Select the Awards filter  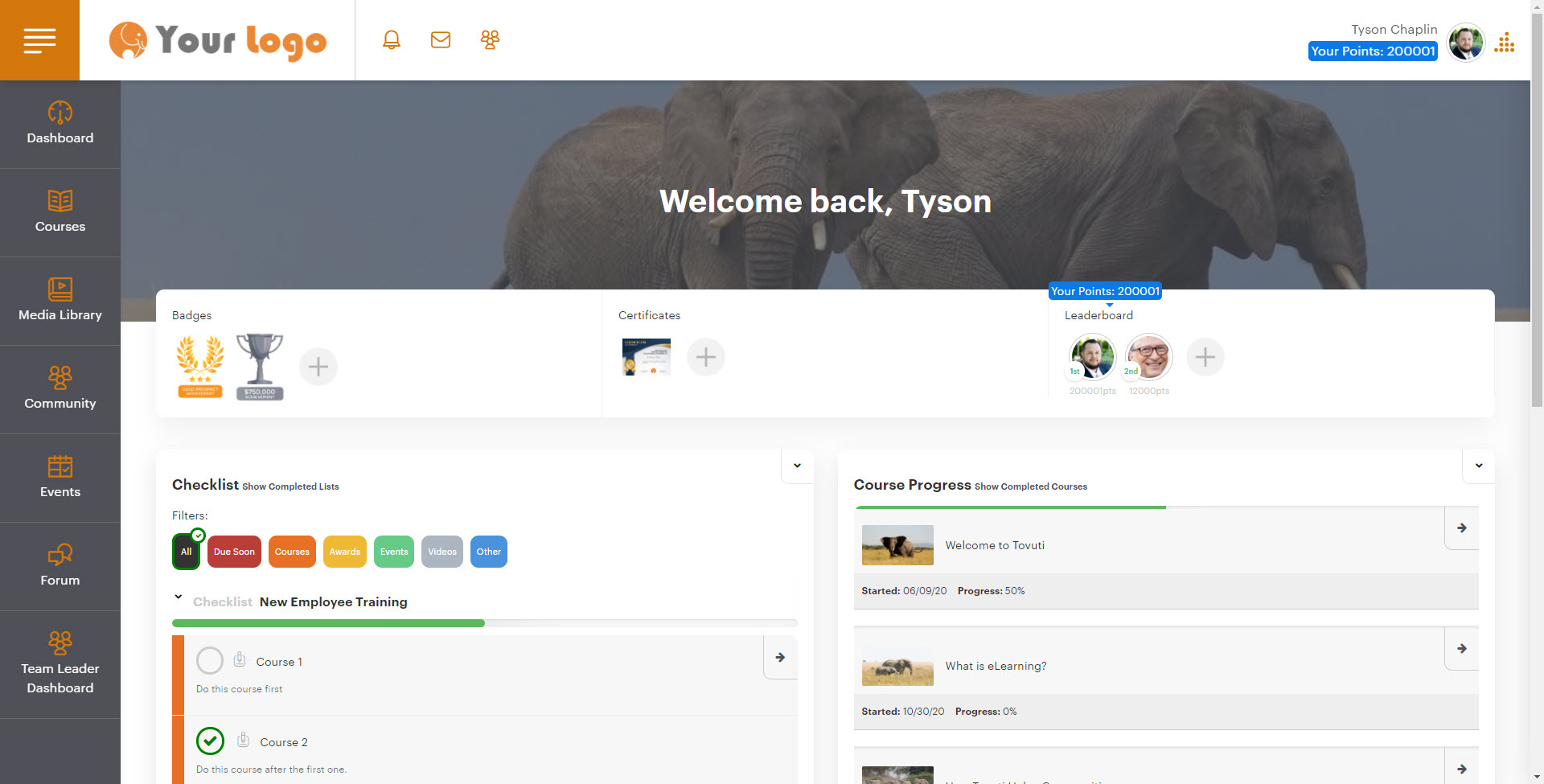coord(344,552)
